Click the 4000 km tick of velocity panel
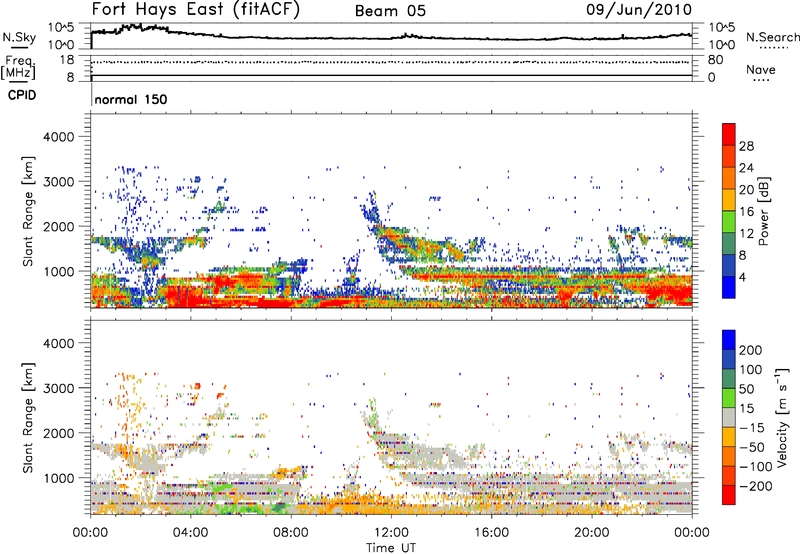Screen dimensions: 800x554 coord(59,343)
